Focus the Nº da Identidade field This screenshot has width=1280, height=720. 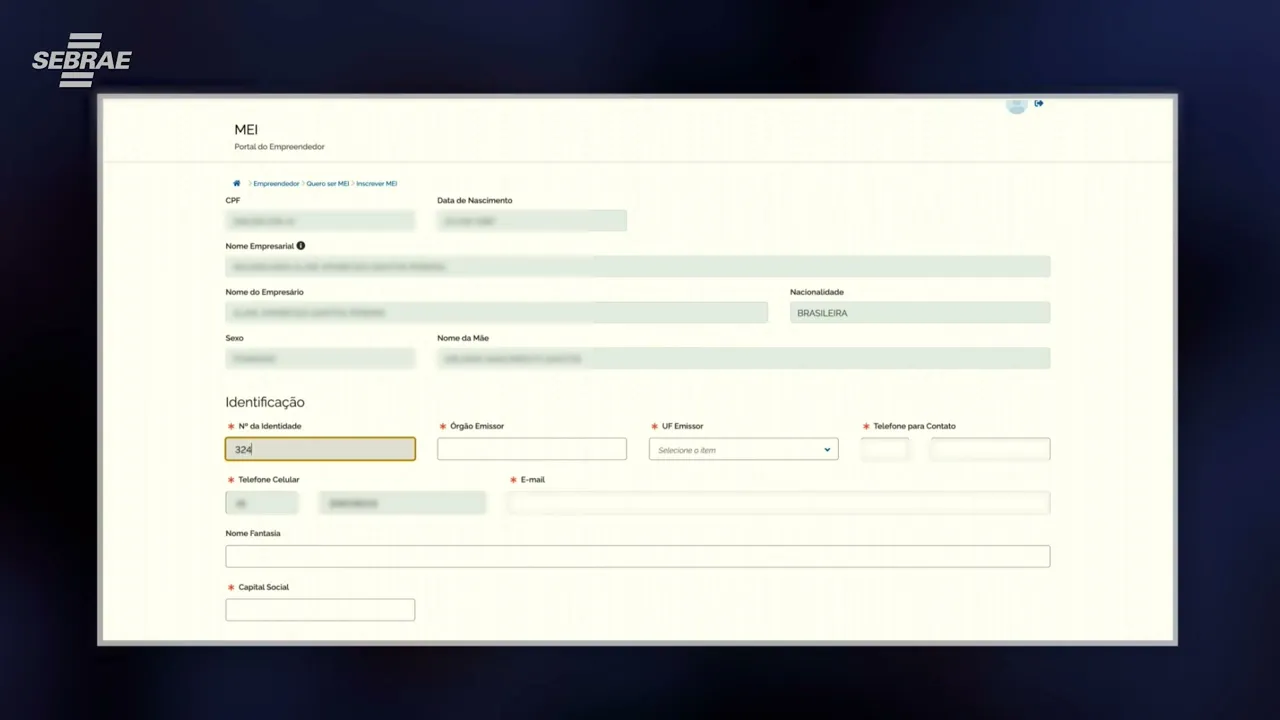320,449
